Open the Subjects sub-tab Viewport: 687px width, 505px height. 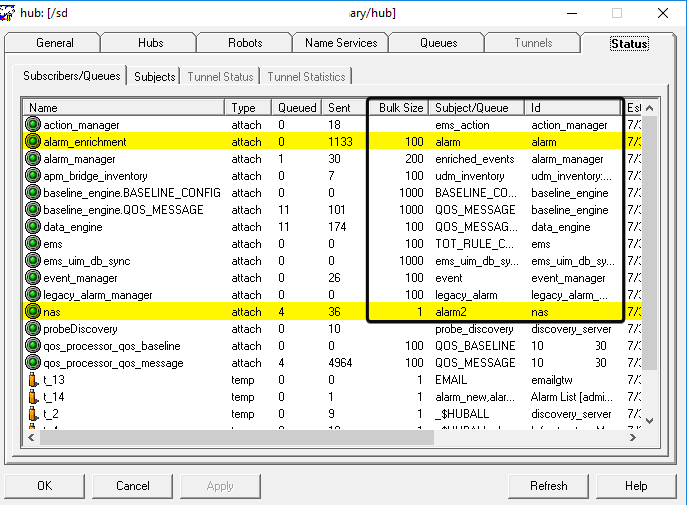point(154,77)
